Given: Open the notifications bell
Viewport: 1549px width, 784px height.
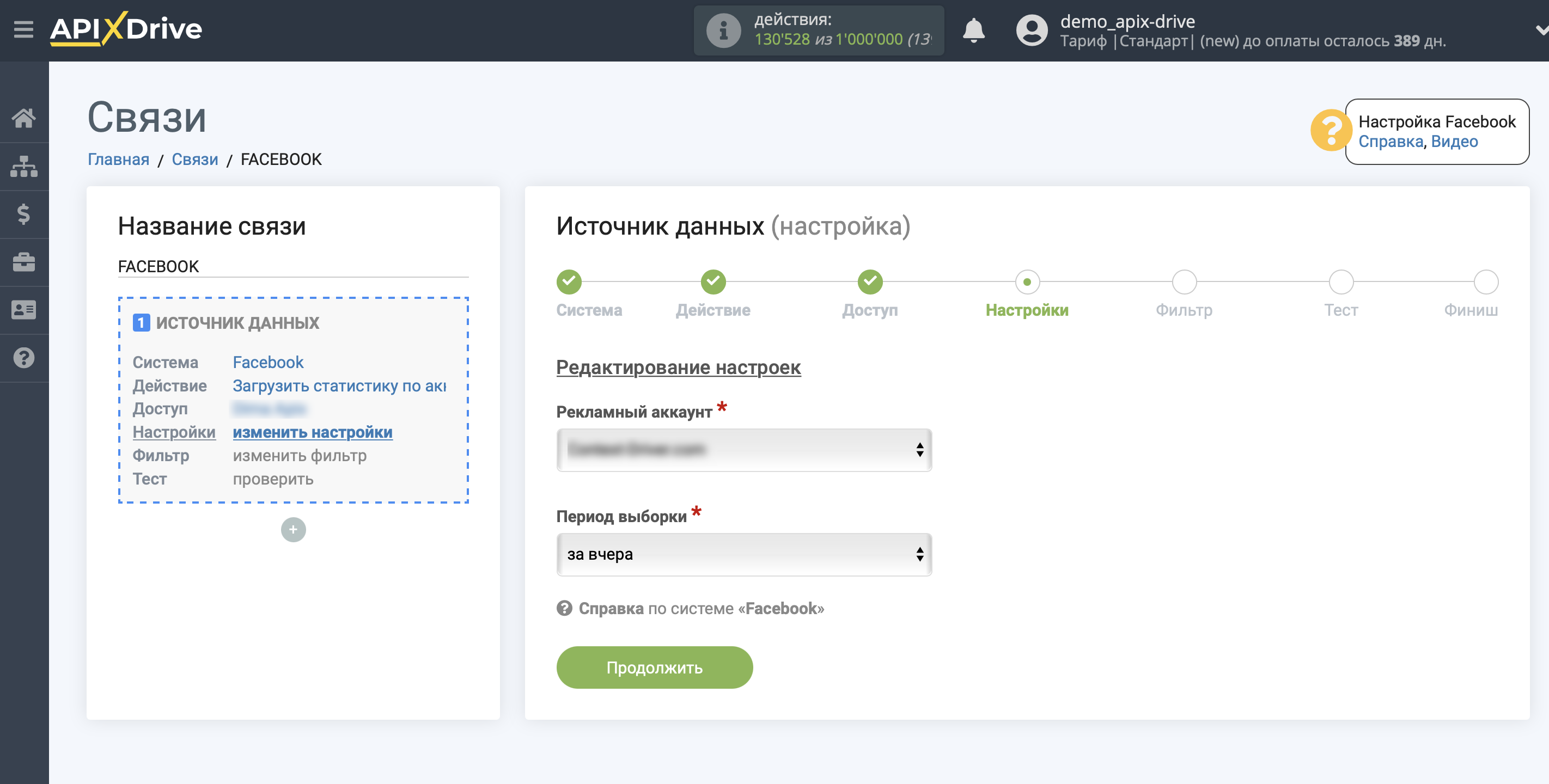Looking at the screenshot, I should 973,30.
